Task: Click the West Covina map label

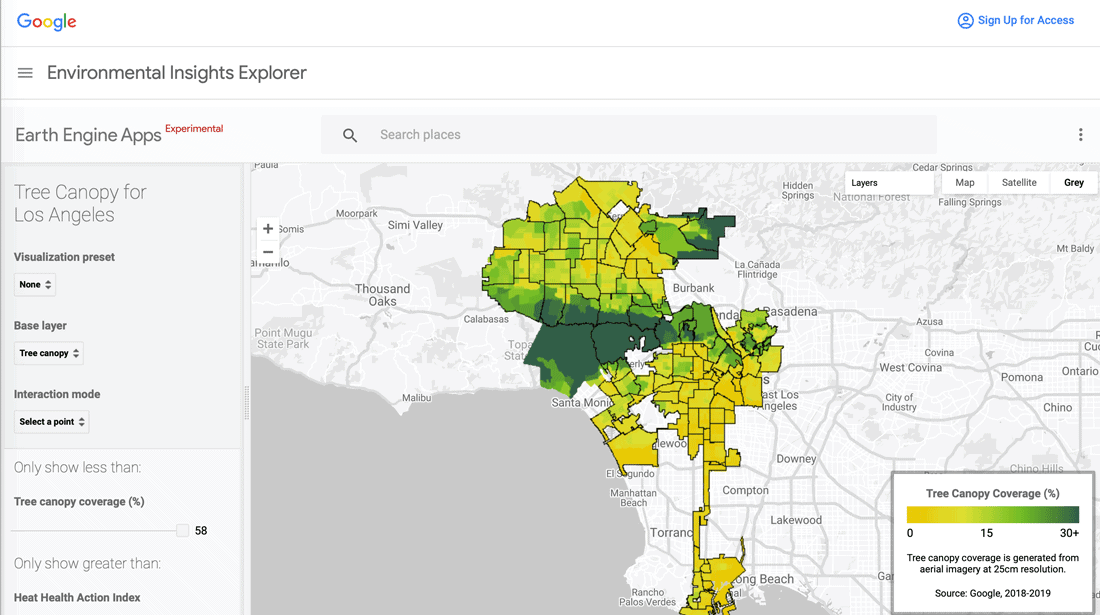Action: click(911, 367)
